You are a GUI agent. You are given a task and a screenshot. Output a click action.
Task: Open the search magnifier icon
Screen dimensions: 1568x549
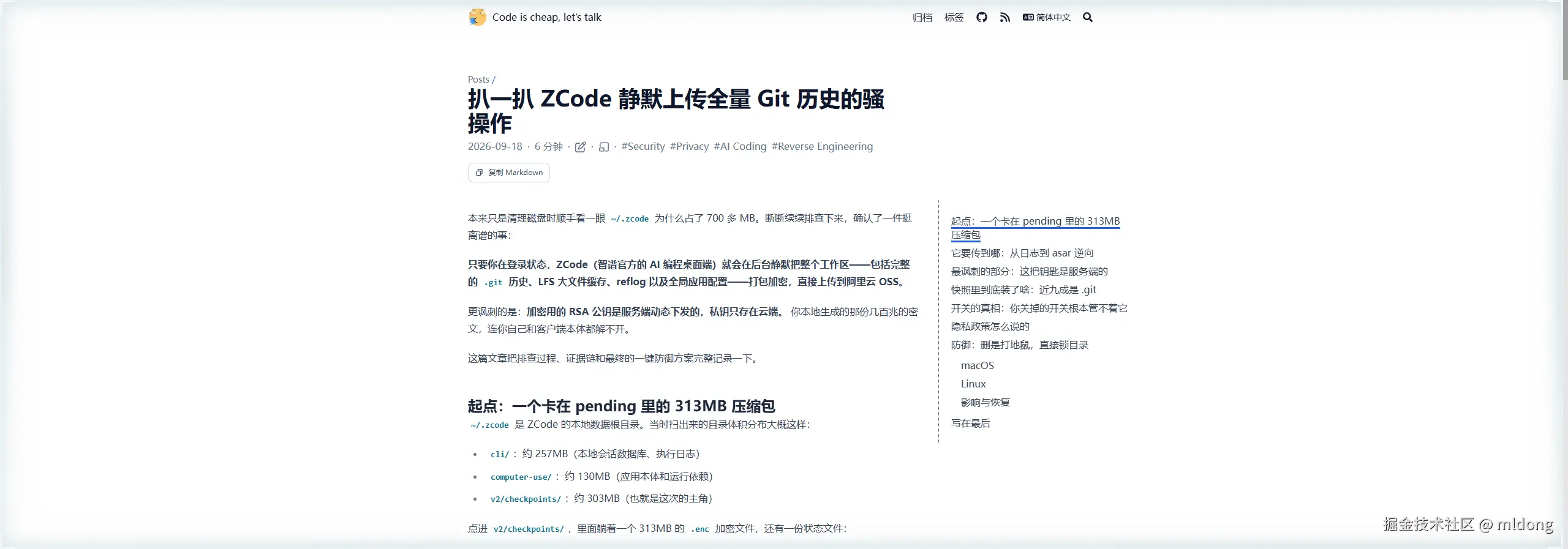click(x=1087, y=17)
